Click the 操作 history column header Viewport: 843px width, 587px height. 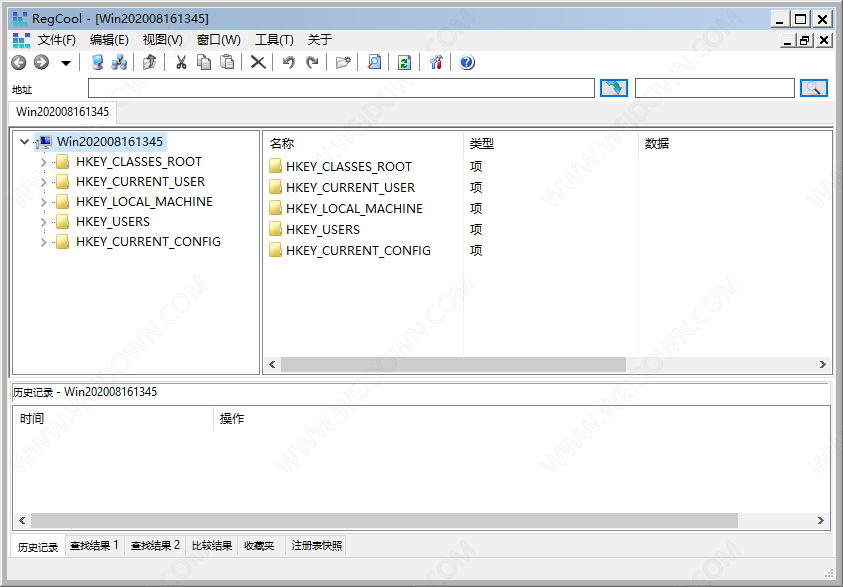(x=521, y=419)
